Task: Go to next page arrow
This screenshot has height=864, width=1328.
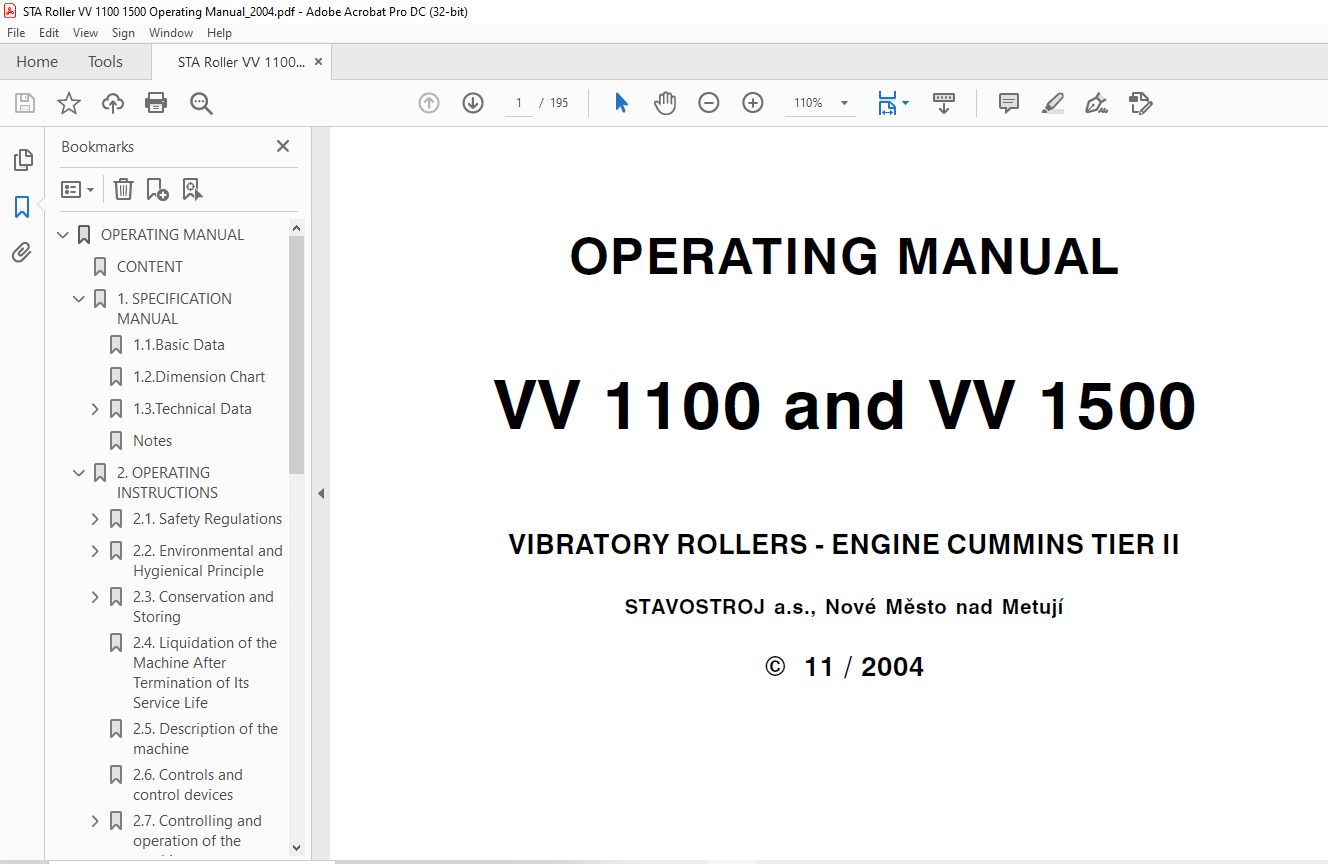Action: point(473,103)
